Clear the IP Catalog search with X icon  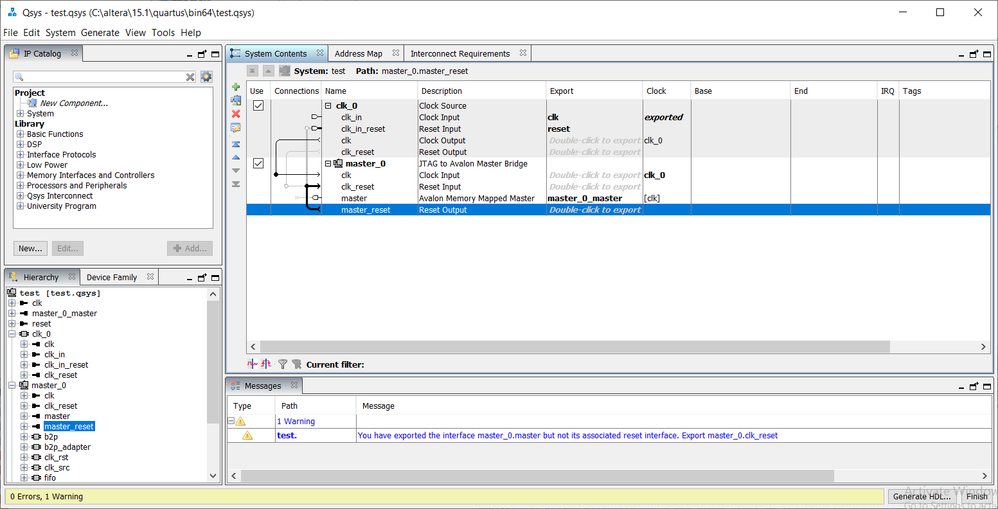point(191,77)
